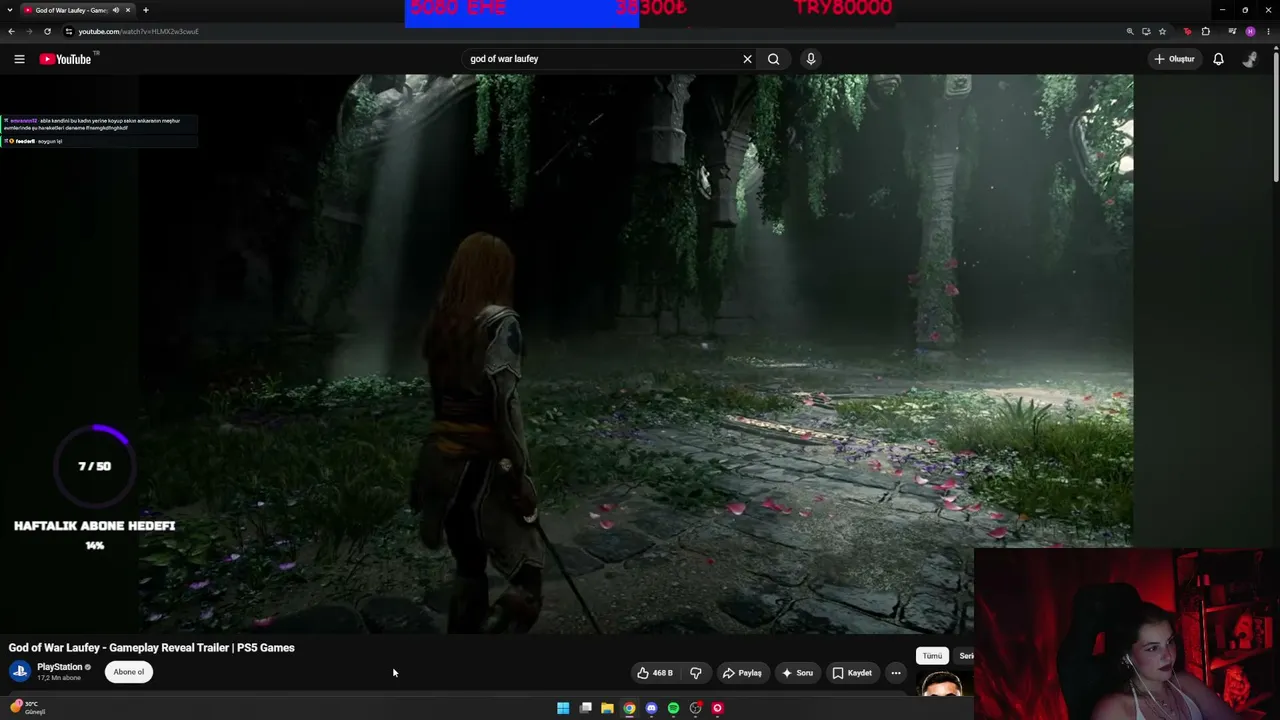Viewport: 1280px width, 720px height.
Task: Open the YouTube hamburger guide menu
Action: [x=19, y=59]
